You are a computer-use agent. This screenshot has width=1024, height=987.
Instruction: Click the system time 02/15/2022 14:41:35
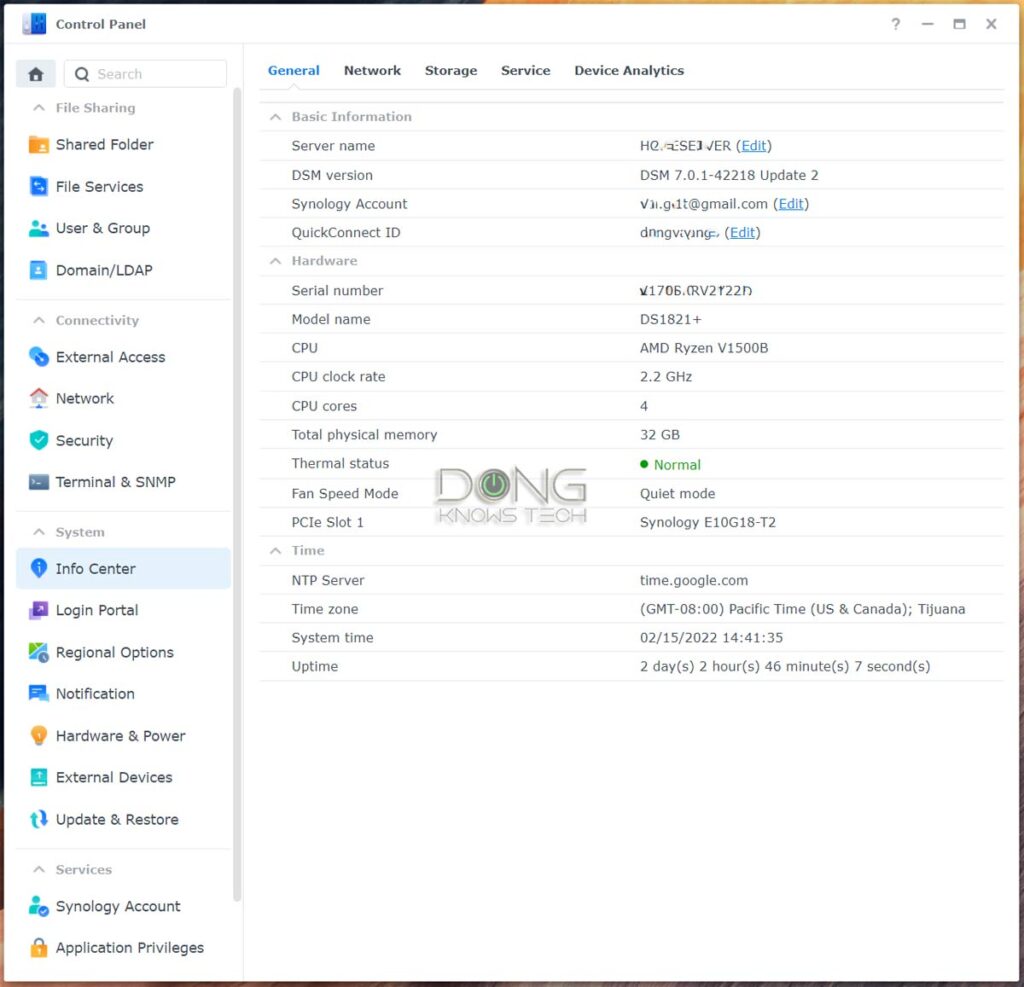pyautogui.click(x=711, y=638)
